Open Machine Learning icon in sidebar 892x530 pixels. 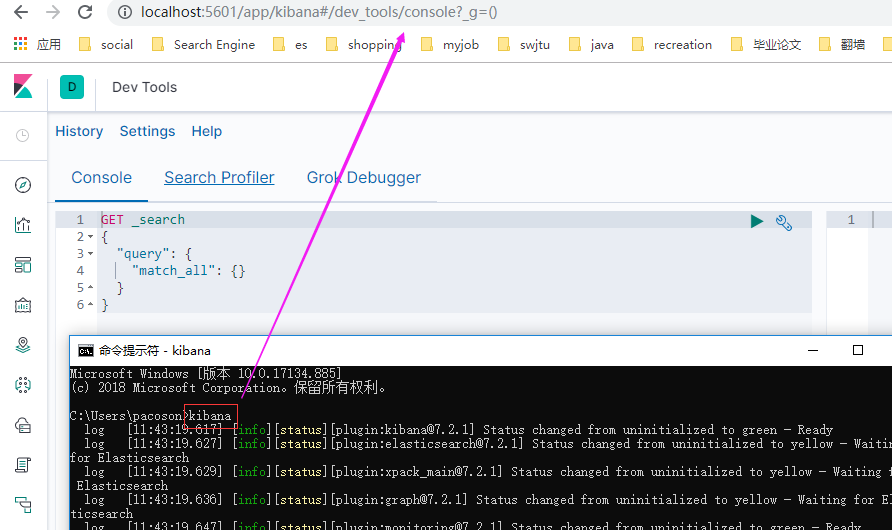pyautogui.click(x=23, y=385)
